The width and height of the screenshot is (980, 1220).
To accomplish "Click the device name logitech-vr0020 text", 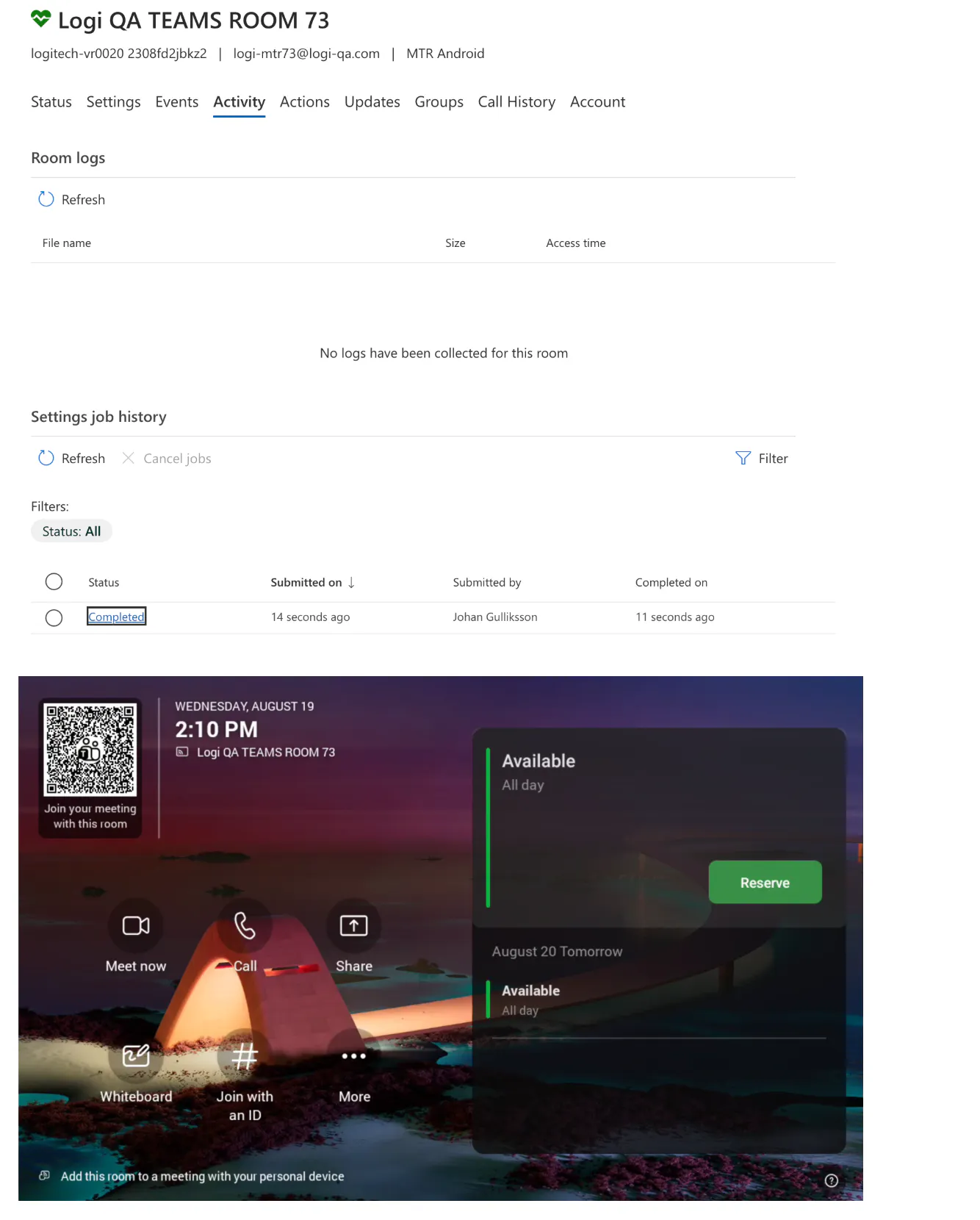I will click(119, 54).
